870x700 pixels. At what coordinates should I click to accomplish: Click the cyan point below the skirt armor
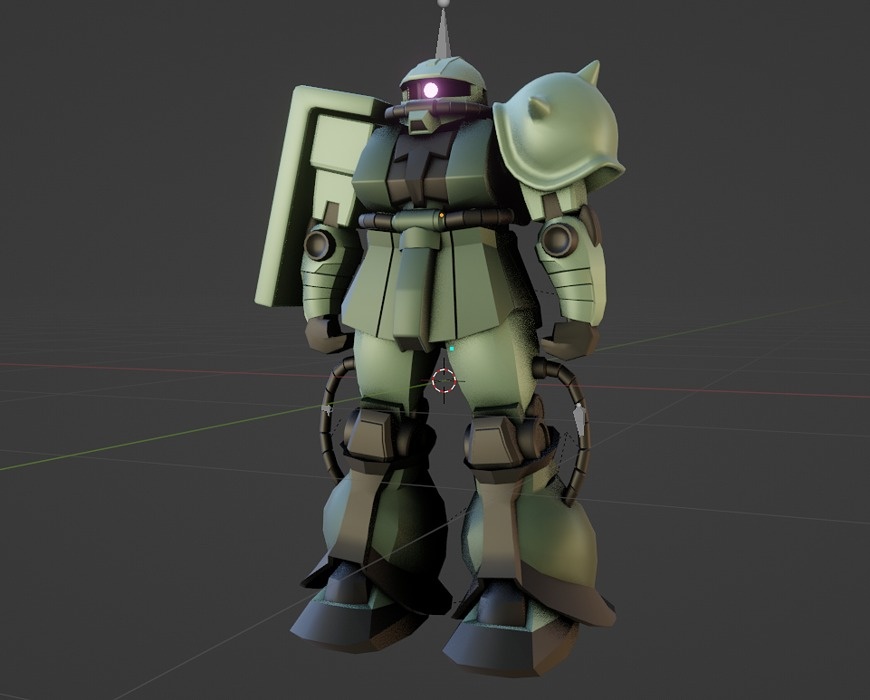coord(452,349)
